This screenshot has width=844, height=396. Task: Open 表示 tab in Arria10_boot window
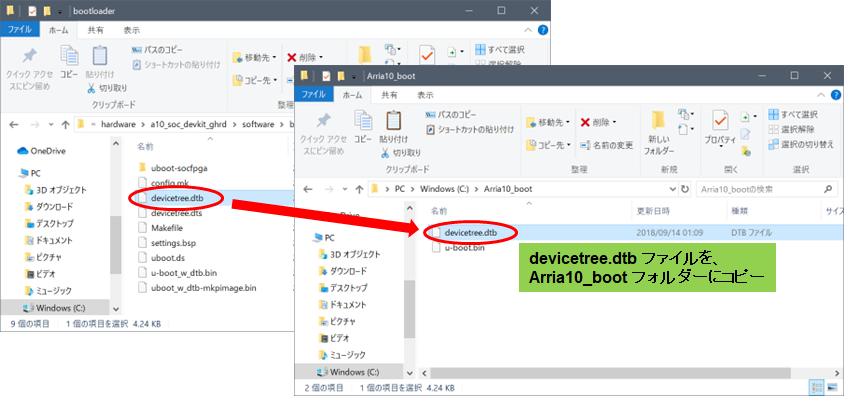(425, 95)
